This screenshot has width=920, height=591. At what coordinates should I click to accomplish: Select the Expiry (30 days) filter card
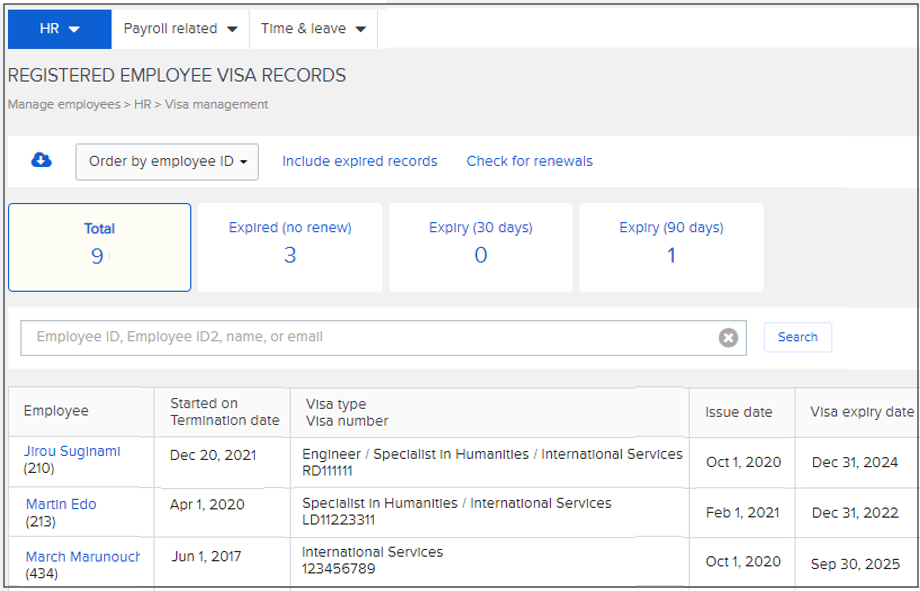click(x=480, y=247)
